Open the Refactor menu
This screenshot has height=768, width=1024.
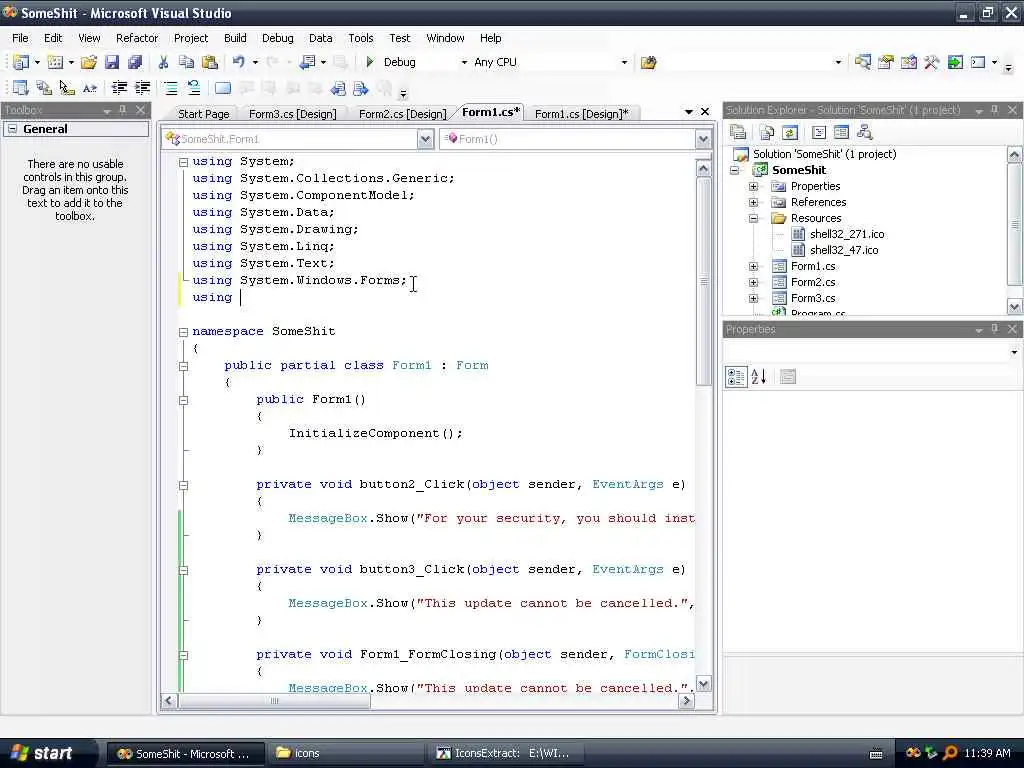click(x=137, y=38)
